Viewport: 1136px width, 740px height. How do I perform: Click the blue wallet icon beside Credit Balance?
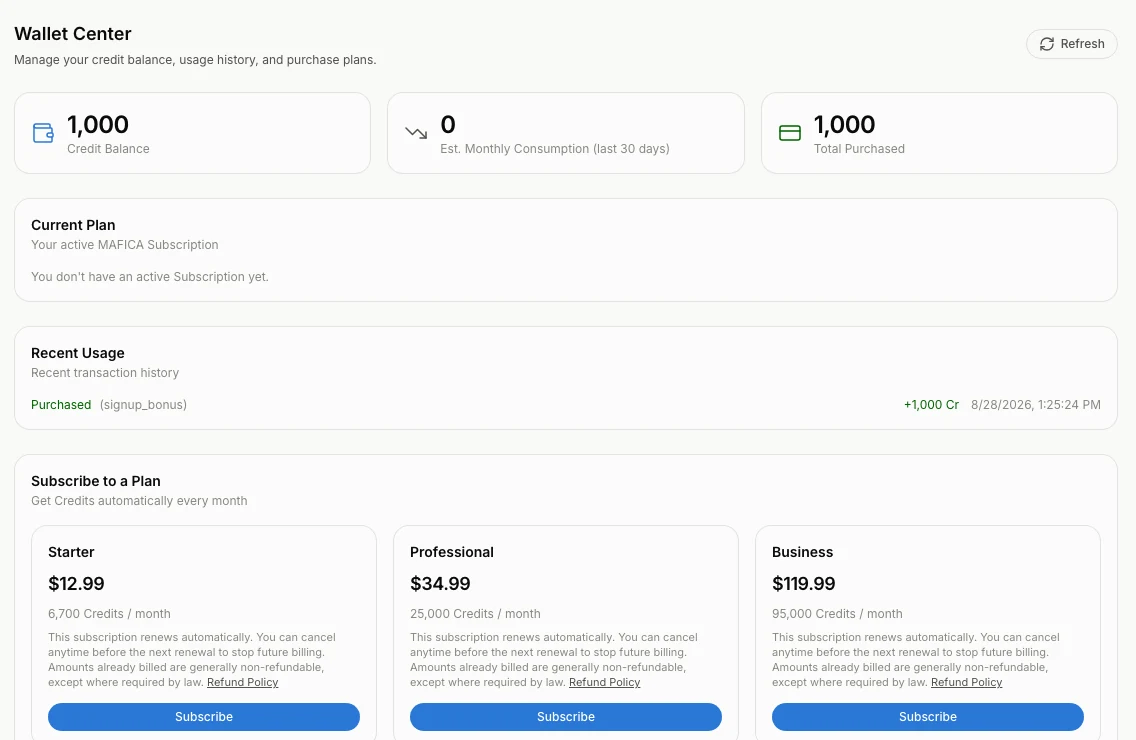click(43, 133)
